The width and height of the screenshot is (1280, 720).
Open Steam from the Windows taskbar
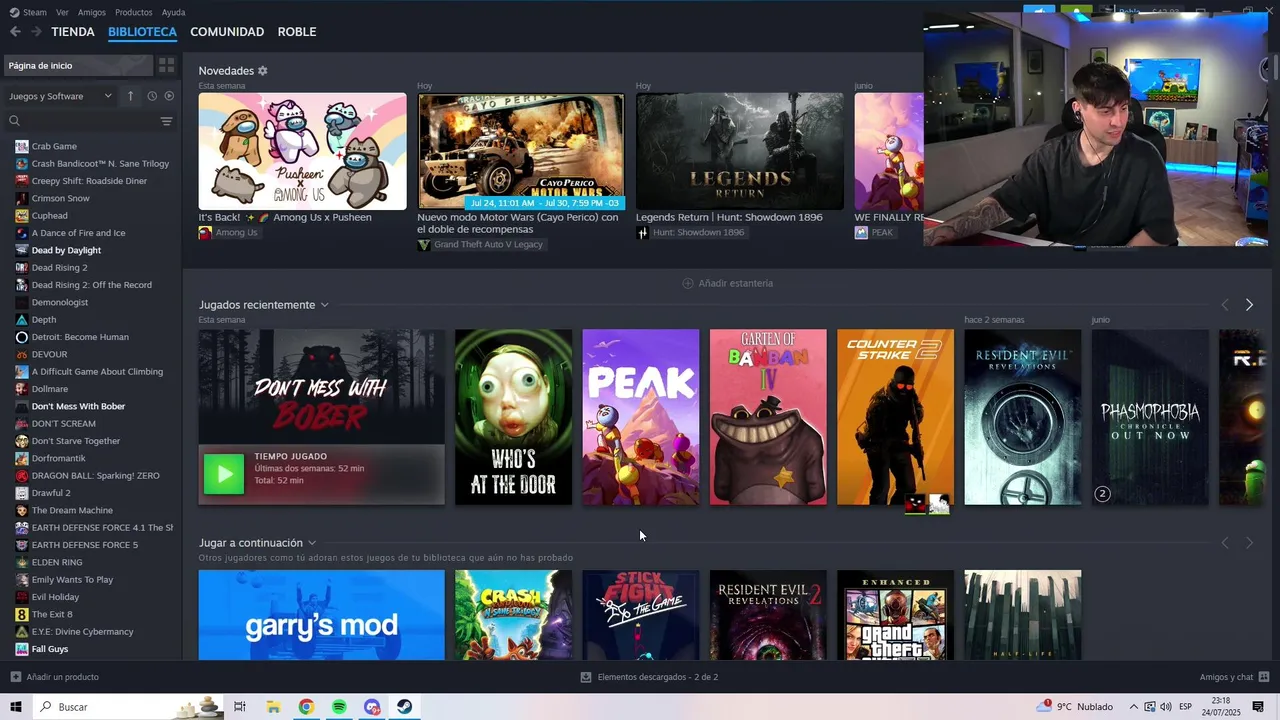point(404,707)
